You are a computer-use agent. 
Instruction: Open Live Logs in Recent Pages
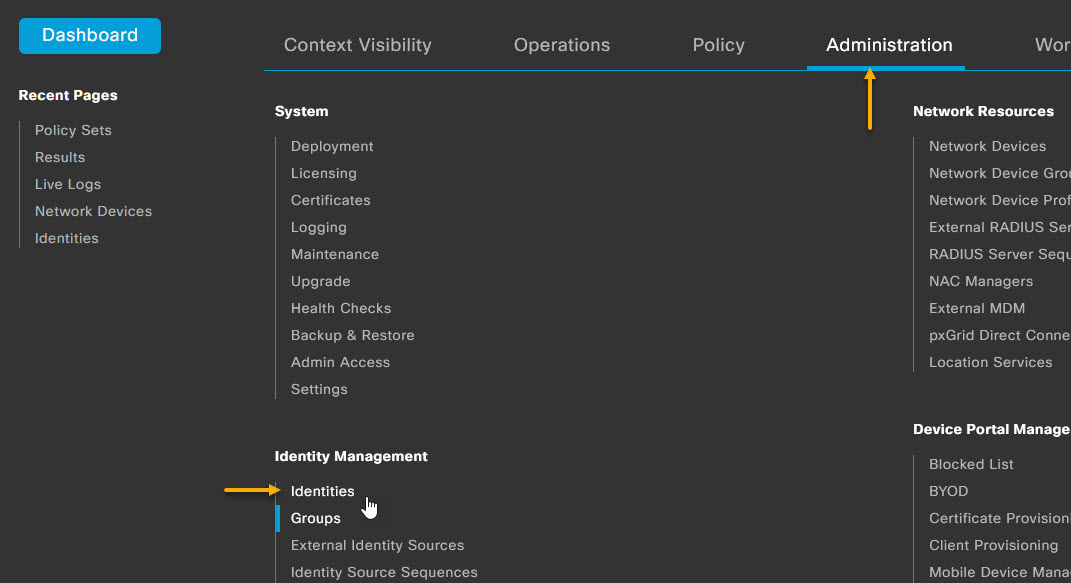[68, 184]
